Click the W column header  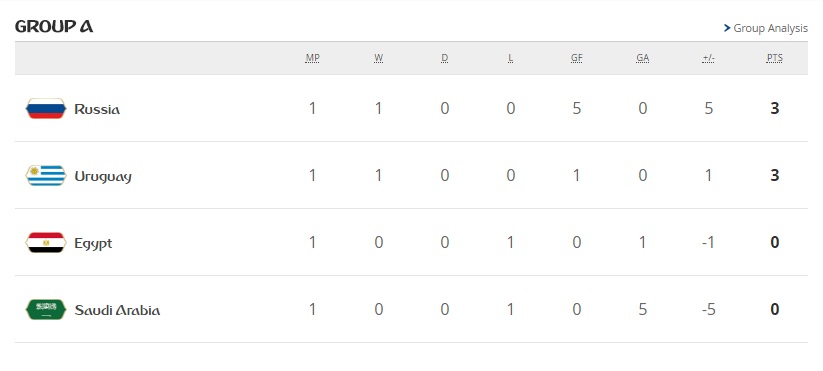point(378,58)
